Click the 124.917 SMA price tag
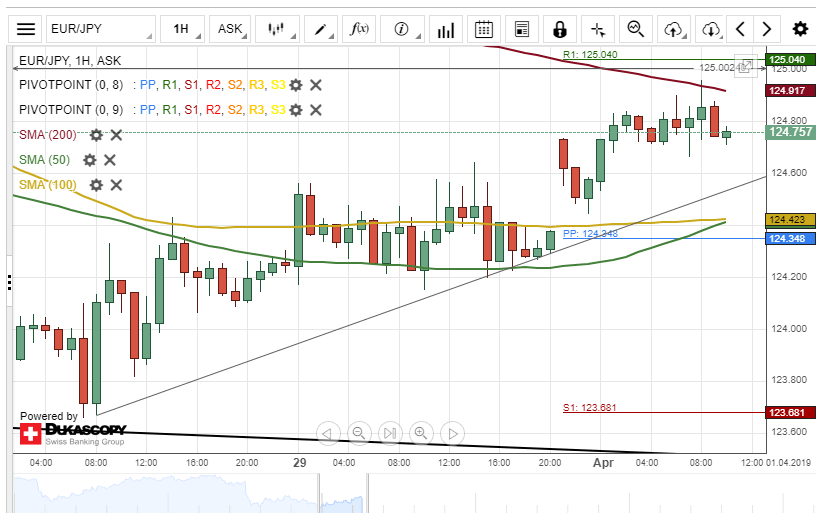The height and width of the screenshot is (522, 819). point(790,90)
